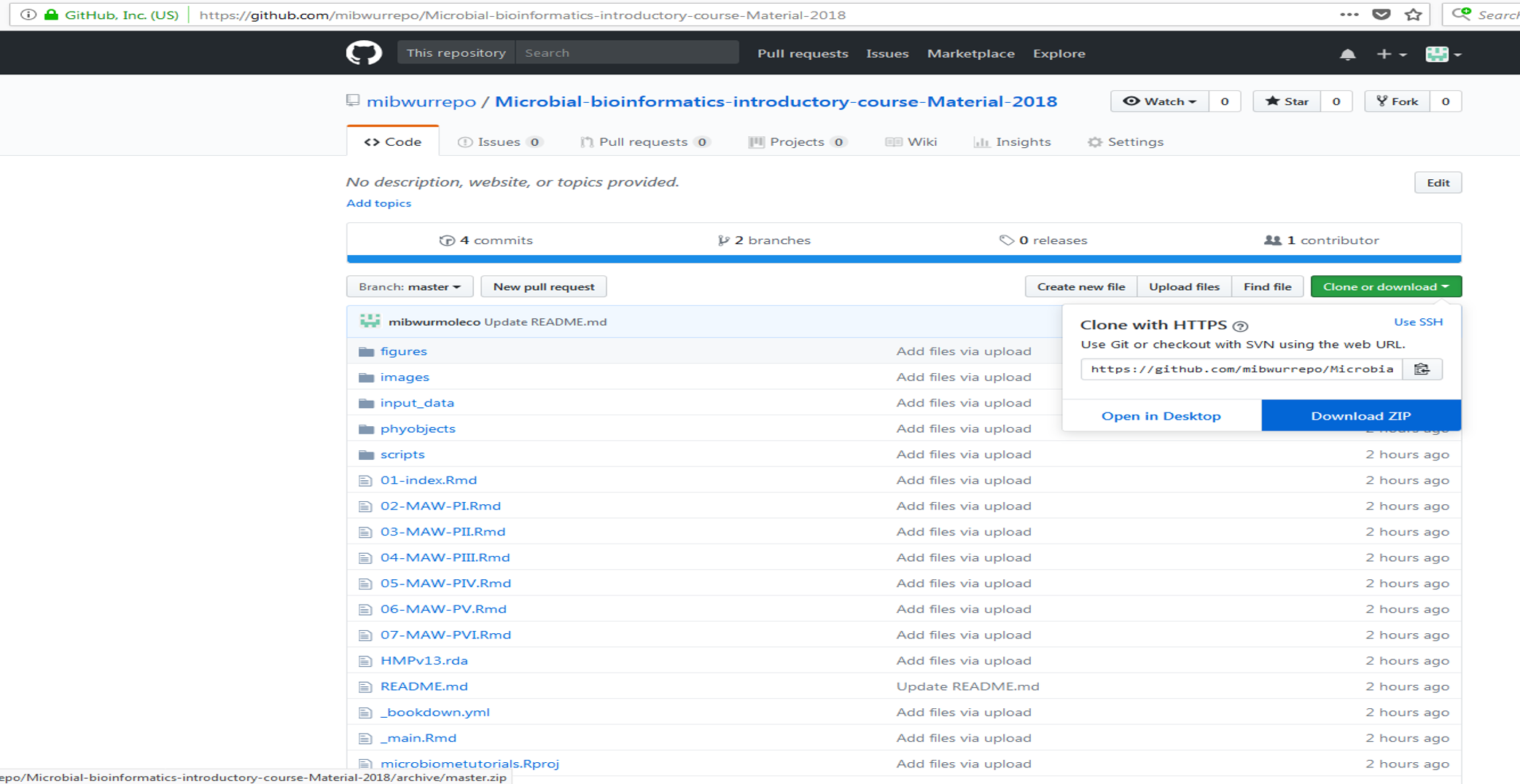Screen dimensions: 1520x784
Task: Open Marketplace in top navigation
Action: click(970, 54)
